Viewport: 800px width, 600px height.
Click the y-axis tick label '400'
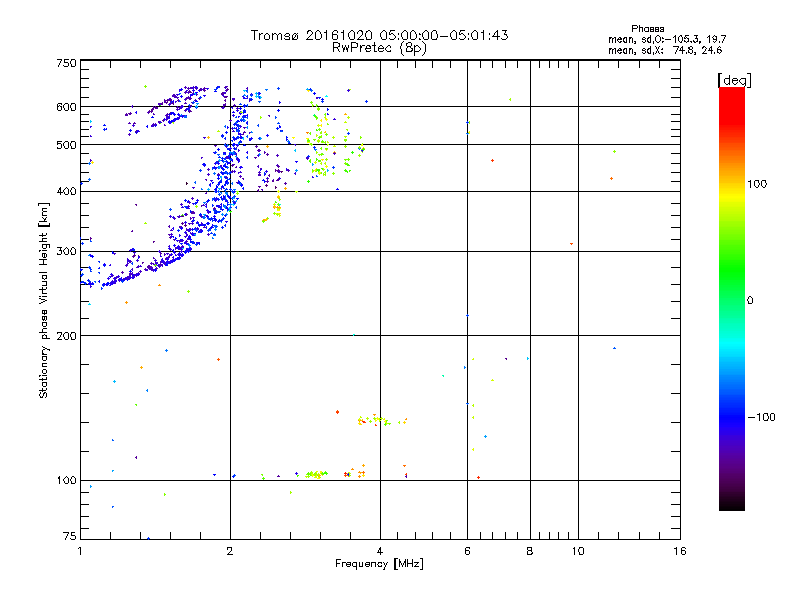[x=66, y=191]
